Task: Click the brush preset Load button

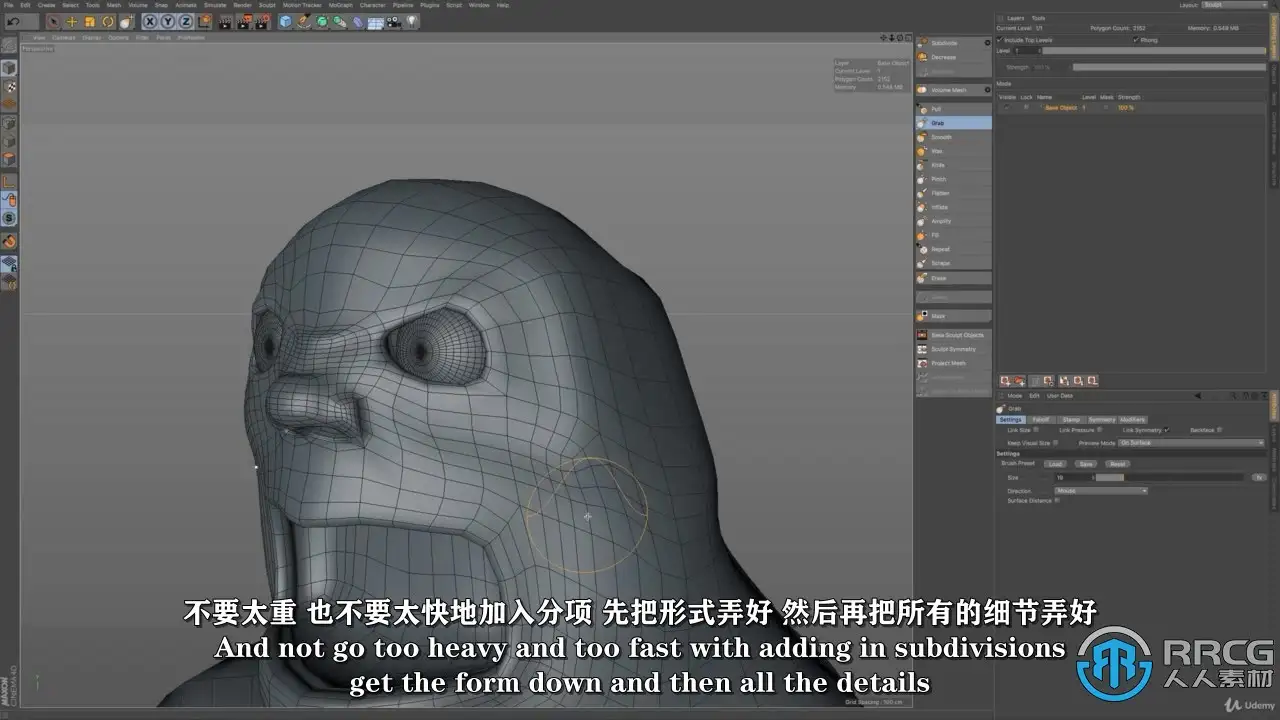Action: click(1055, 464)
